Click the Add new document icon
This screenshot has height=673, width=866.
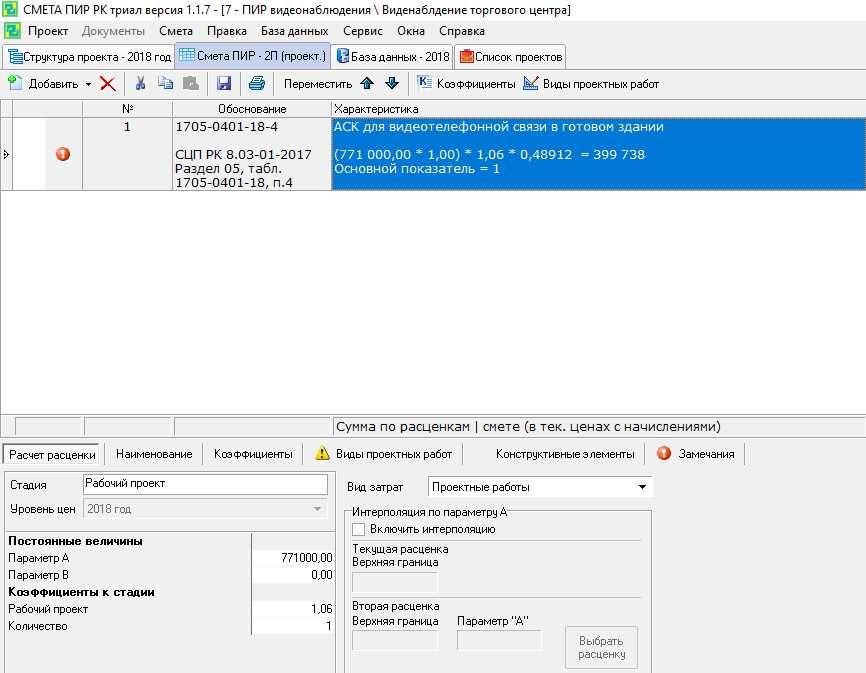point(15,83)
